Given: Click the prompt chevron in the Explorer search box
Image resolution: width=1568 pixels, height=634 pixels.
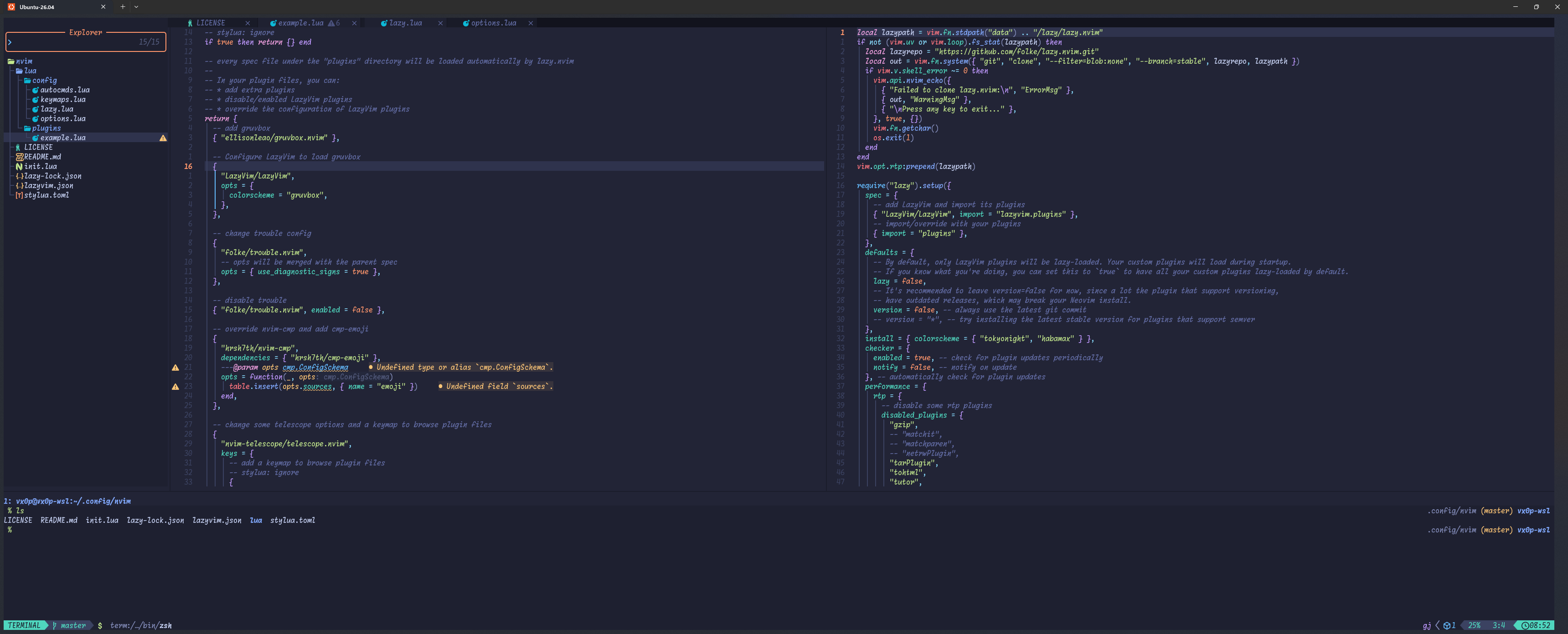Looking at the screenshot, I should (10, 42).
